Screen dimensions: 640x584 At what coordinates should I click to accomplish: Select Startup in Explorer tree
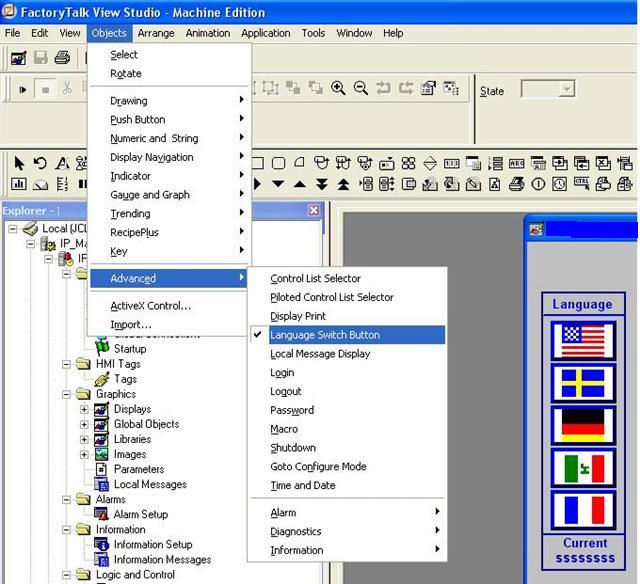point(130,349)
